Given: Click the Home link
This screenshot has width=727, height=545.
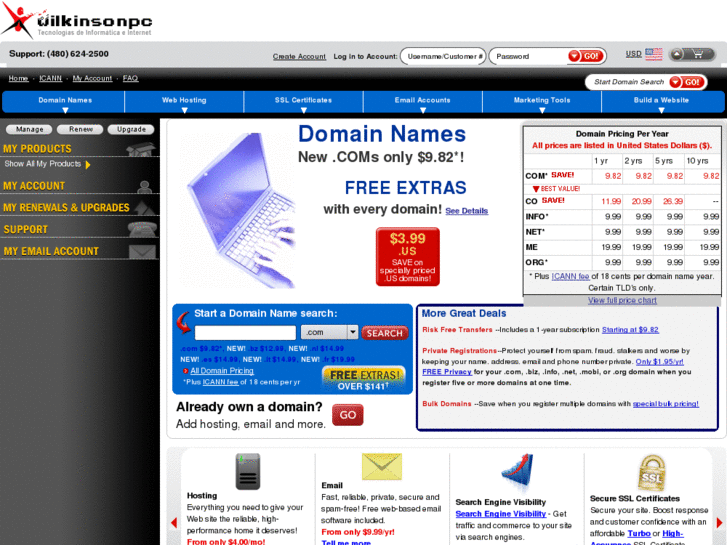Looking at the screenshot, I should click(x=18, y=78).
